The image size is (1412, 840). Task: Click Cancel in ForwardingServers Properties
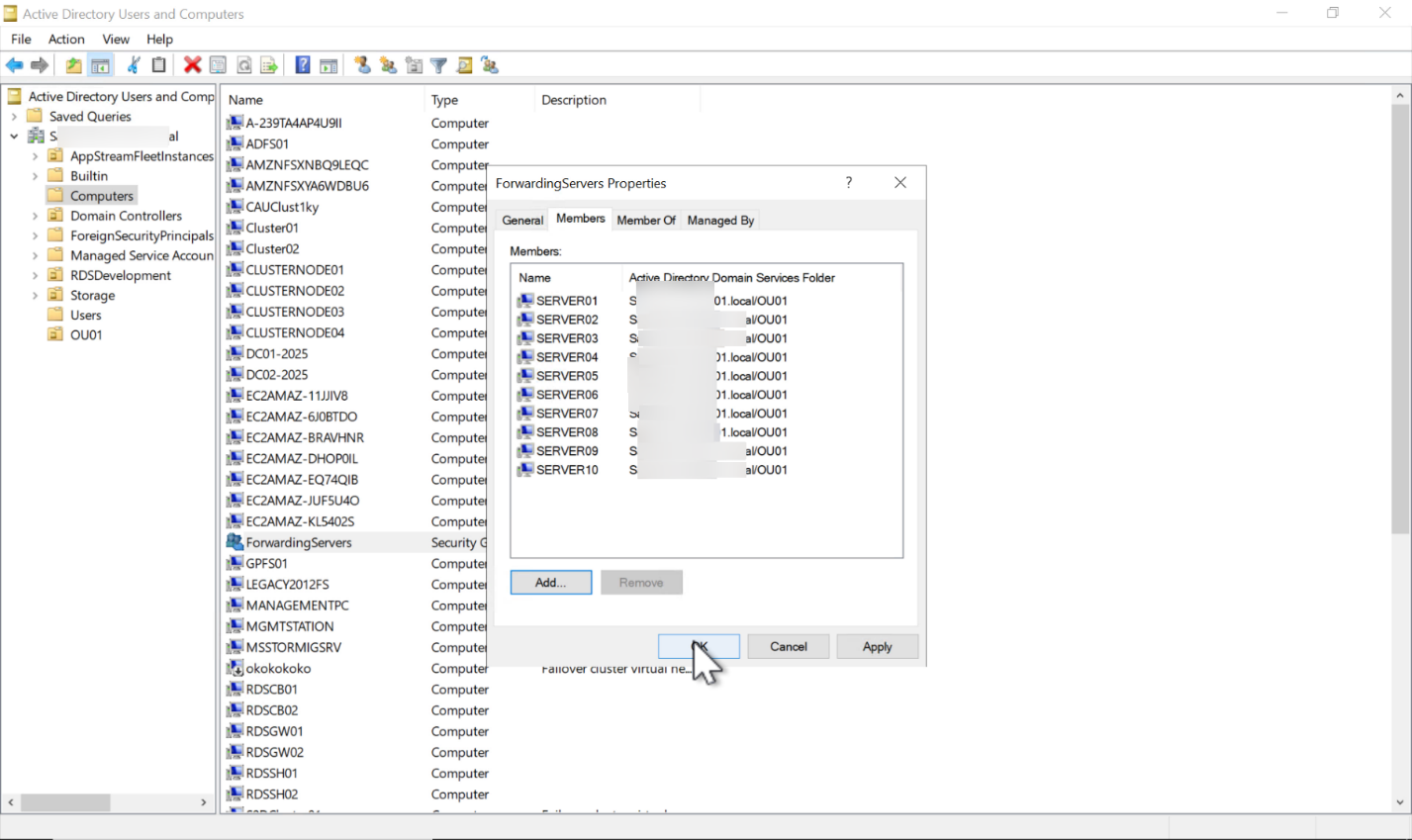pyautogui.click(x=789, y=646)
